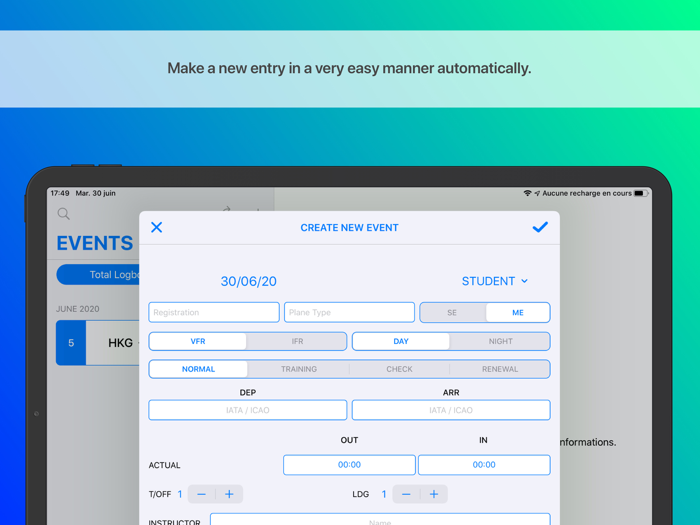This screenshot has height=525, width=700.
Task: Select ME engine type
Action: coord(517,312)
